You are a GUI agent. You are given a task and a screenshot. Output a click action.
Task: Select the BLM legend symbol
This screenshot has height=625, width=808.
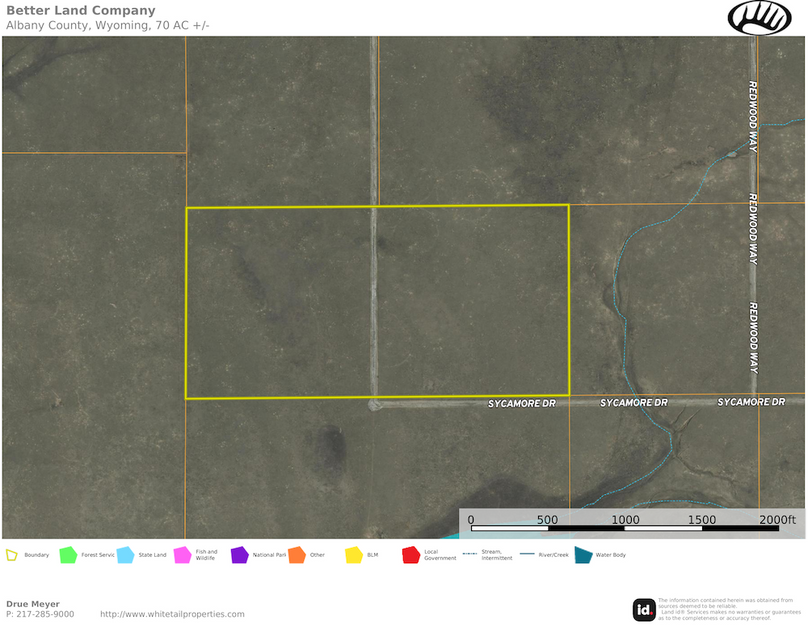[x=352, y=551]
